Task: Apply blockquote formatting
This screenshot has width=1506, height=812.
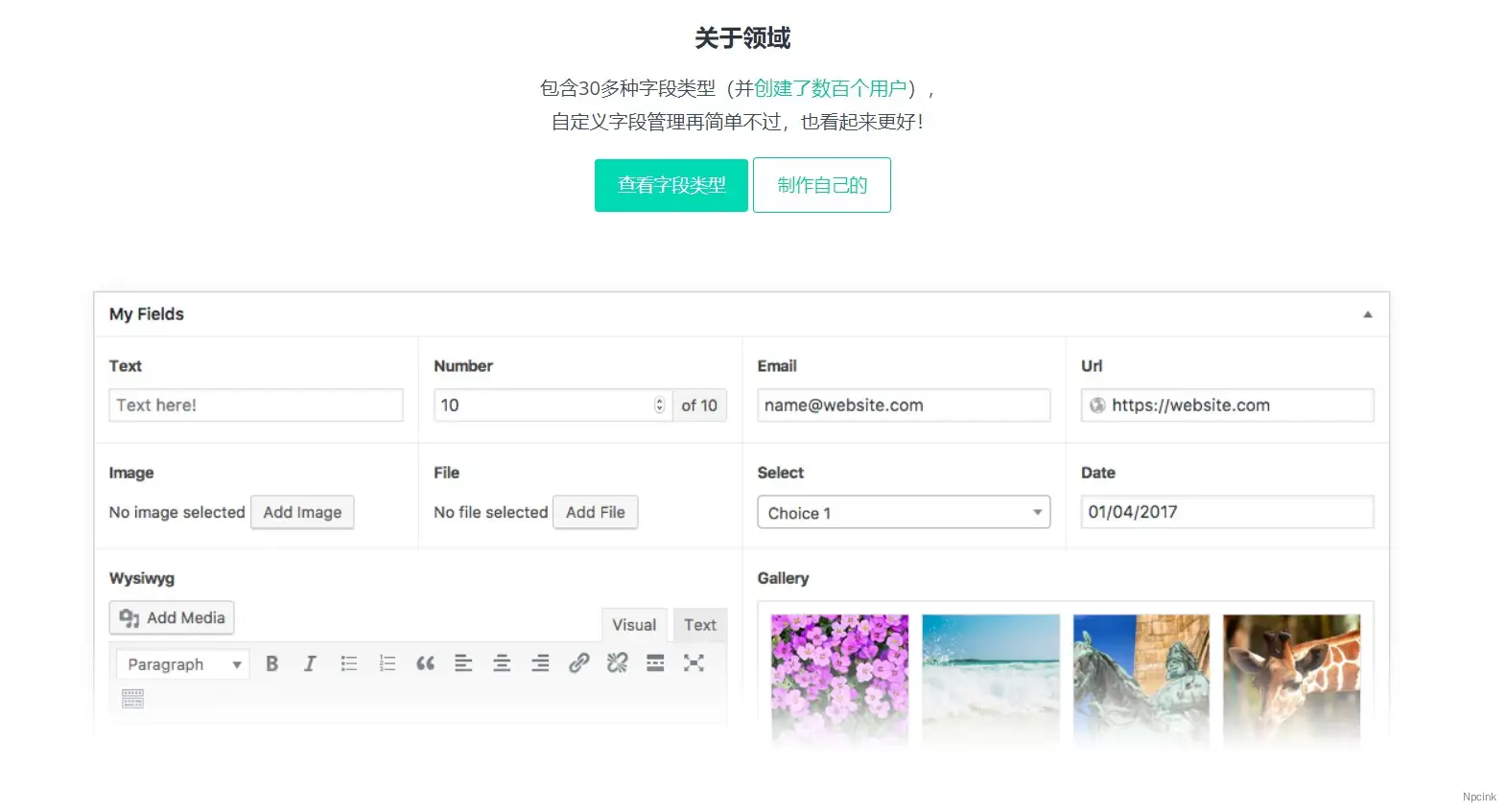Action: pos(426,663)
